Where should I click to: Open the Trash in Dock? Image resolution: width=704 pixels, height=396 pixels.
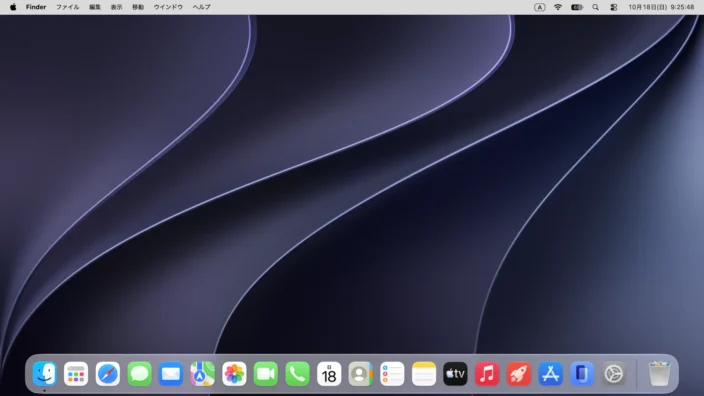(659, 374)
